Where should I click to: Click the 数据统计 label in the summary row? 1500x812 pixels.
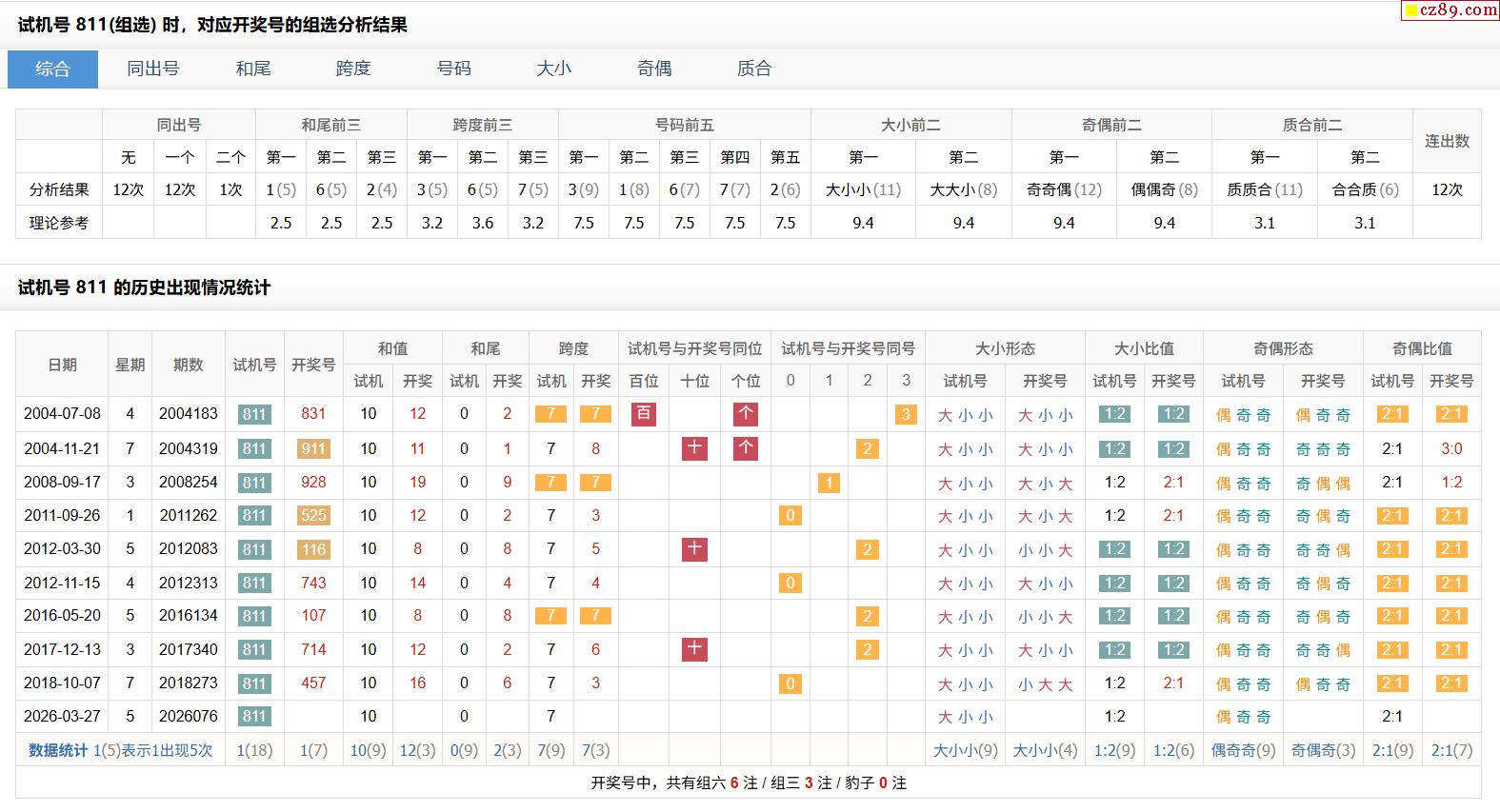tap(58, 750)
